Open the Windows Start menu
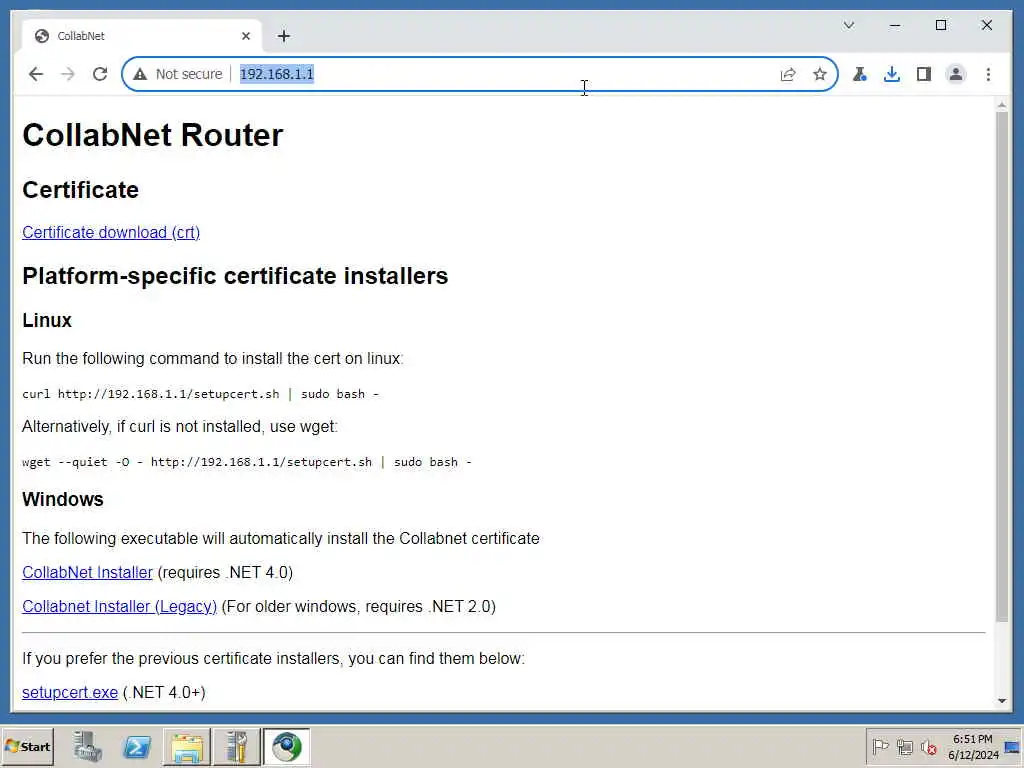The image size is (1024, 768). [x=27, y=746]
